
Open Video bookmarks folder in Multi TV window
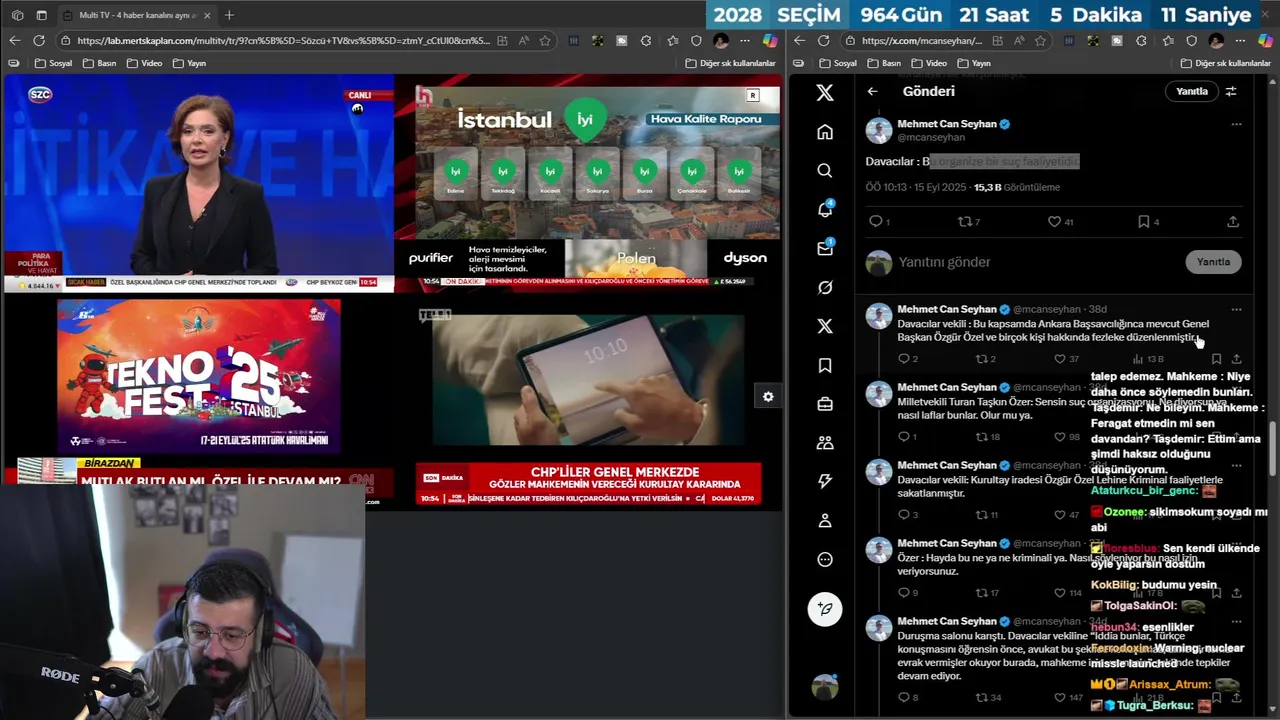click(x=144, y=63)
